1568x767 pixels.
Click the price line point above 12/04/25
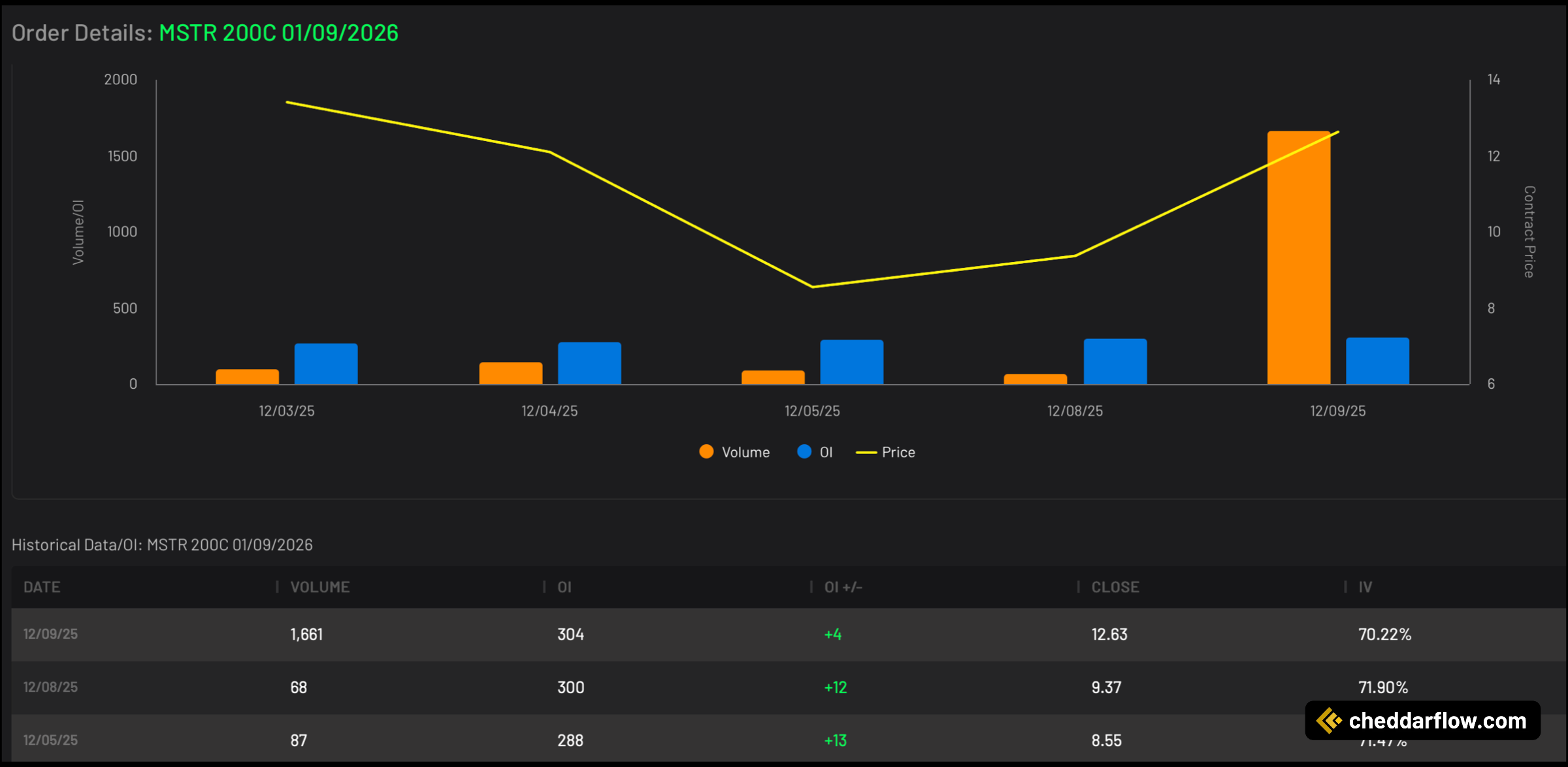coord(550,152)
